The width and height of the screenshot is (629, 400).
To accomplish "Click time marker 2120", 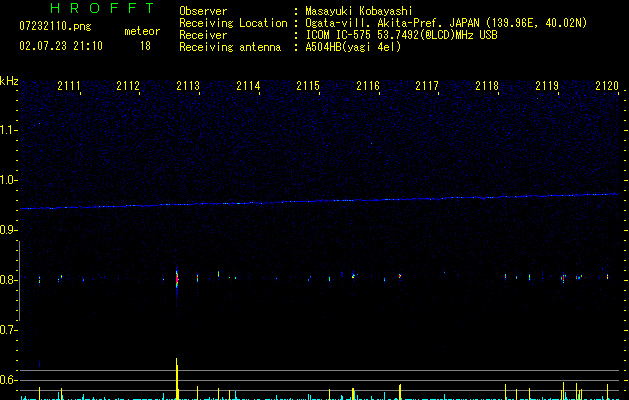I will click(x=607, y=86).
